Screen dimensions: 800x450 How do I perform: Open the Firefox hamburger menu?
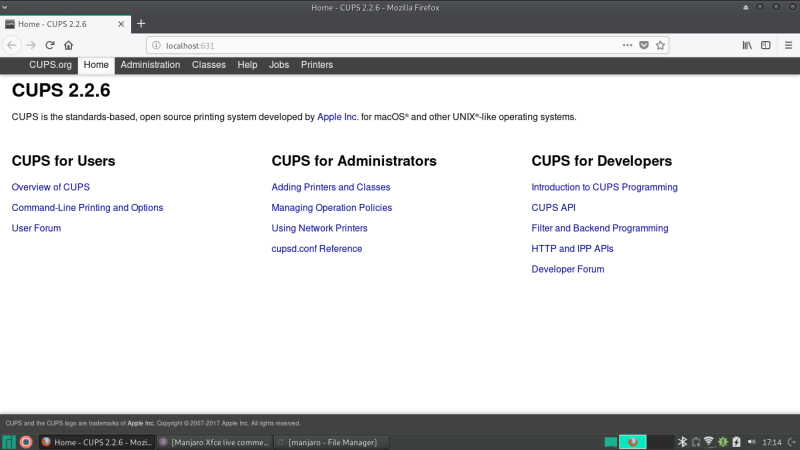pyautogui.click(x=788, y=45)
